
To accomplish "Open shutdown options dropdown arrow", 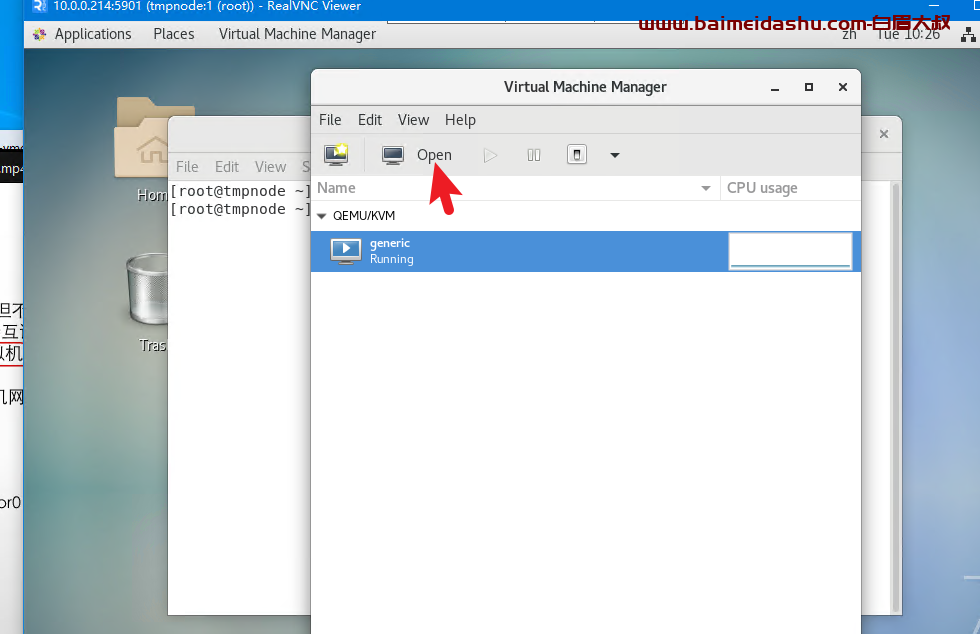I will pyautogui.click(x=615, y=155).
